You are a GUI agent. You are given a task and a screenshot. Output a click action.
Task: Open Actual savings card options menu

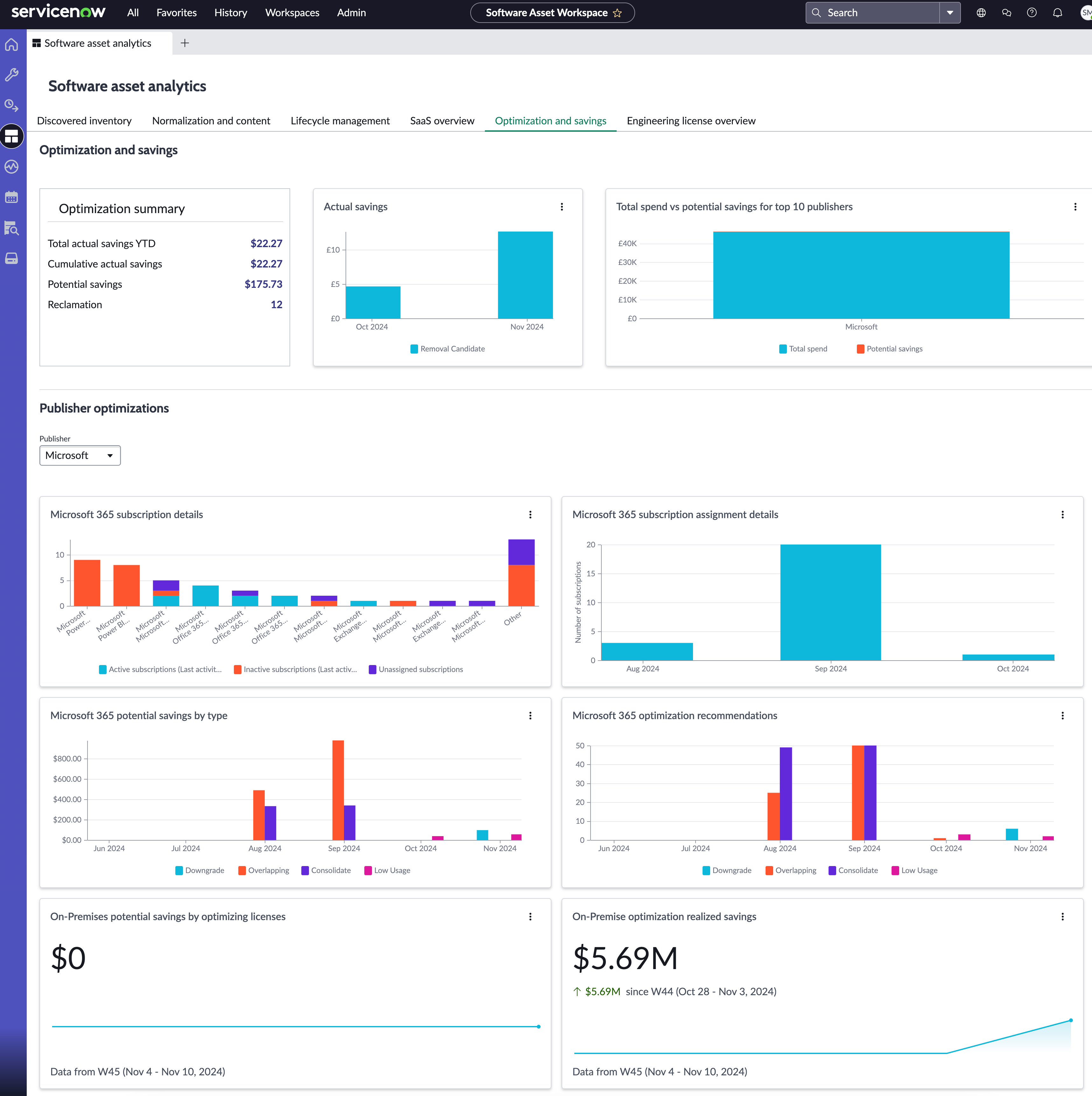tap(562, 207)
